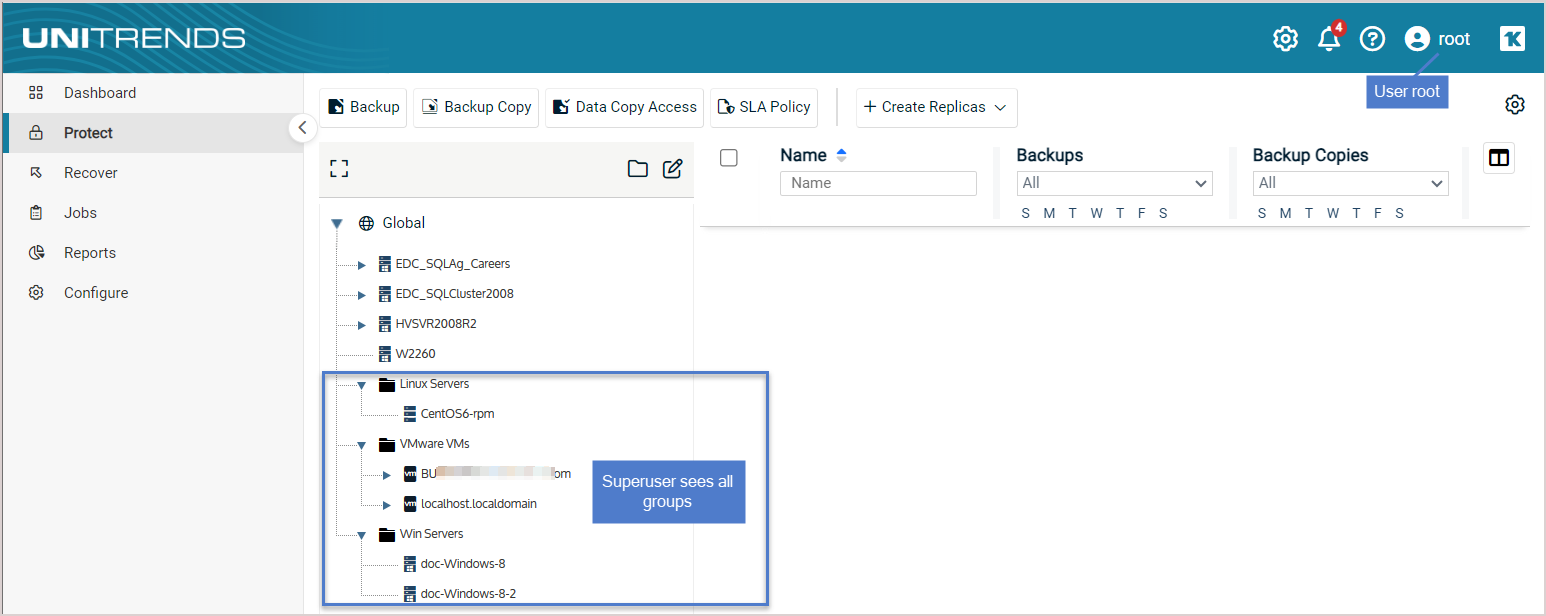Select Protect in sidebar
This screenshot has height=616, width=1546.
[x=152, y=133]
